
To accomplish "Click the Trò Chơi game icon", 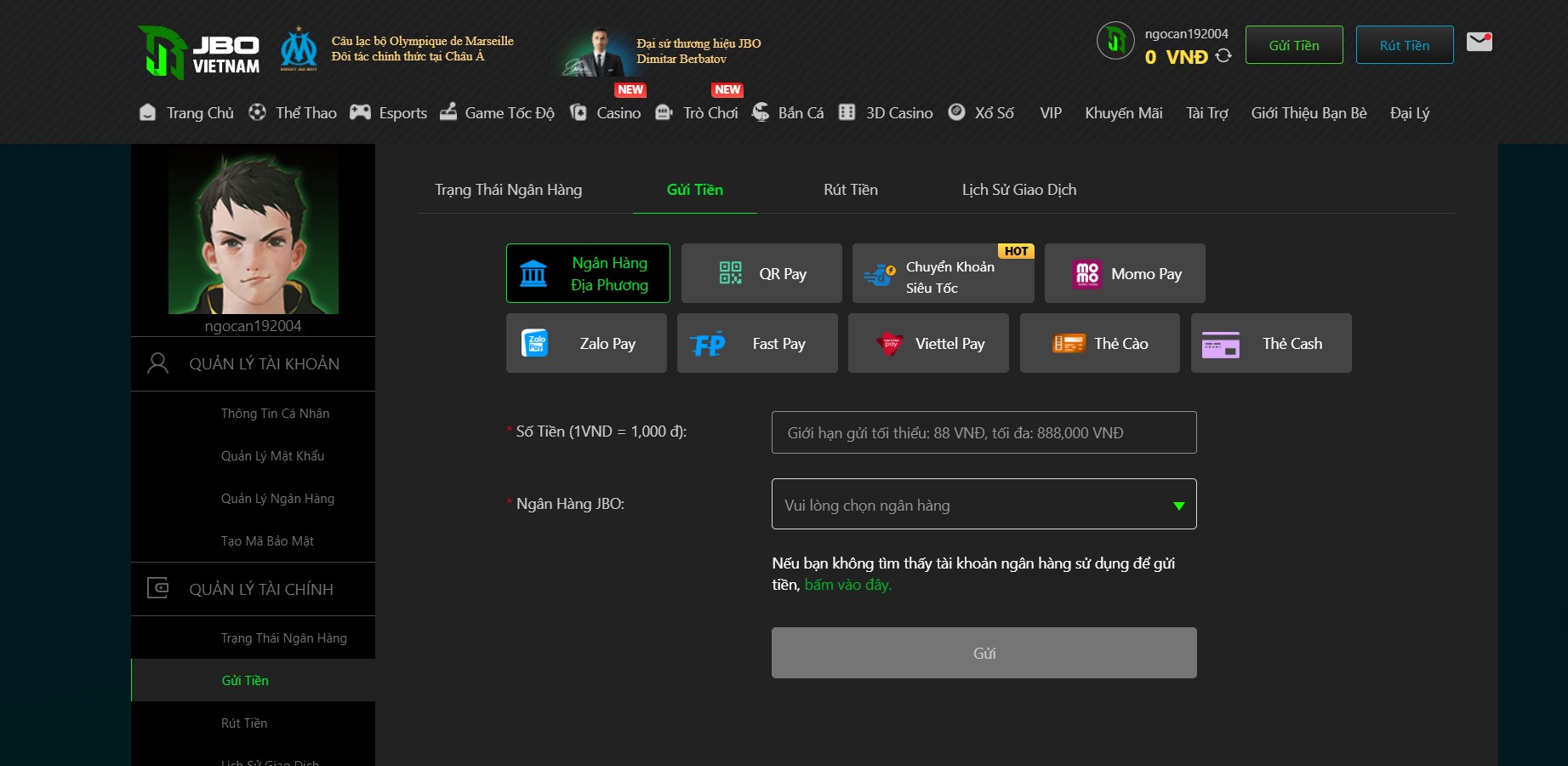I will (664, 112).
